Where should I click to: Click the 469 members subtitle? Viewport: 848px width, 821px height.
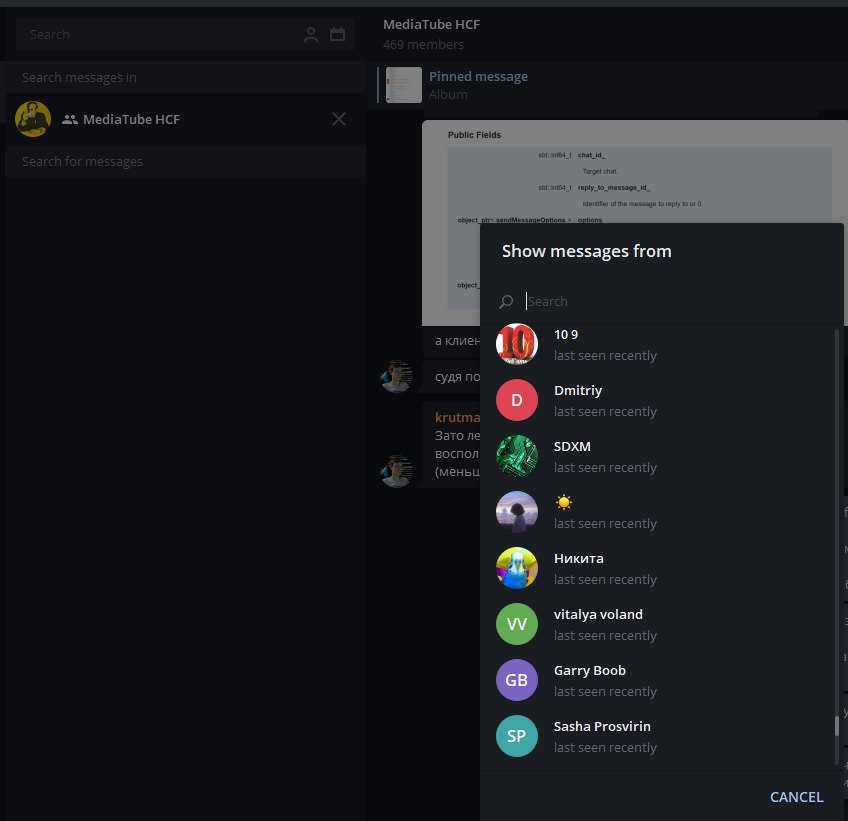(x=423, y=45)
